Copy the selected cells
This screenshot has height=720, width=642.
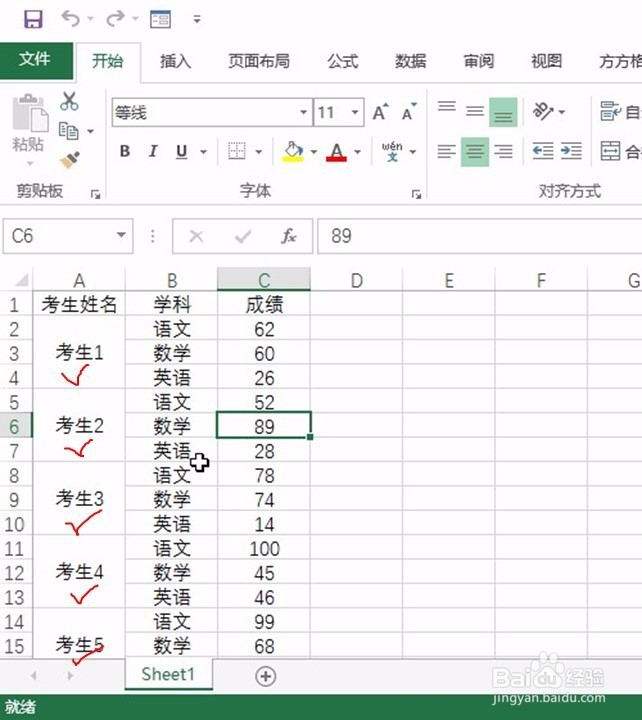pyautogui.click(x=69, y=131)
